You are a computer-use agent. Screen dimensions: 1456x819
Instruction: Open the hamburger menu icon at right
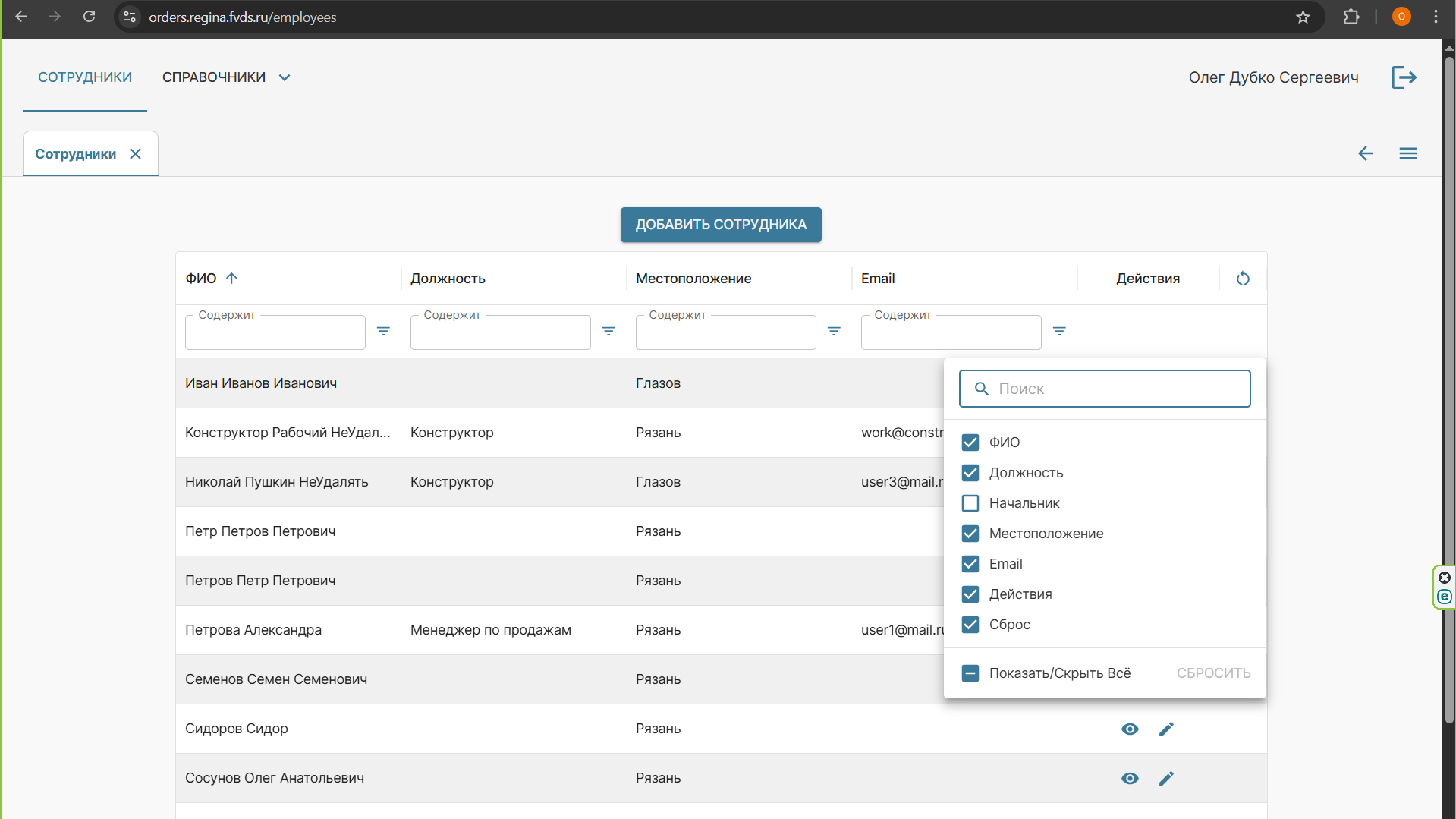(x=1408, y=153)
